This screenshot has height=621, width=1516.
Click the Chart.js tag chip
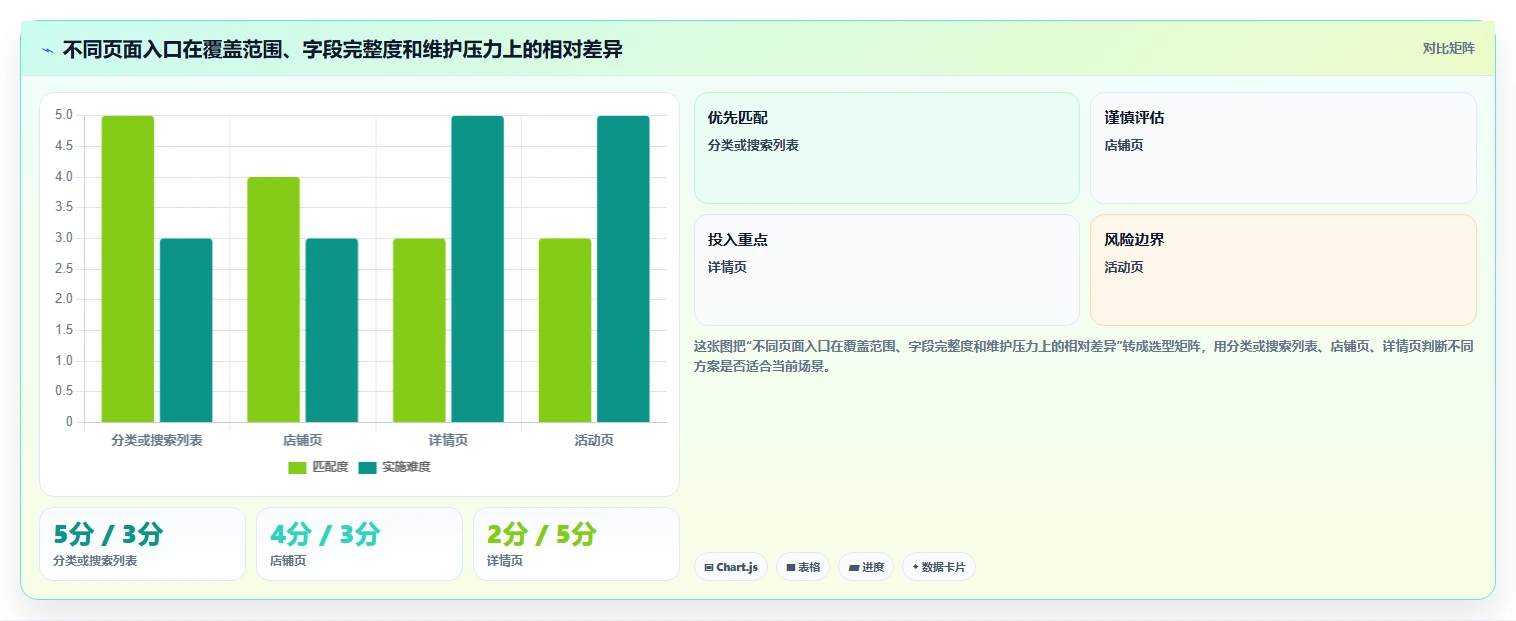[731, 567]
